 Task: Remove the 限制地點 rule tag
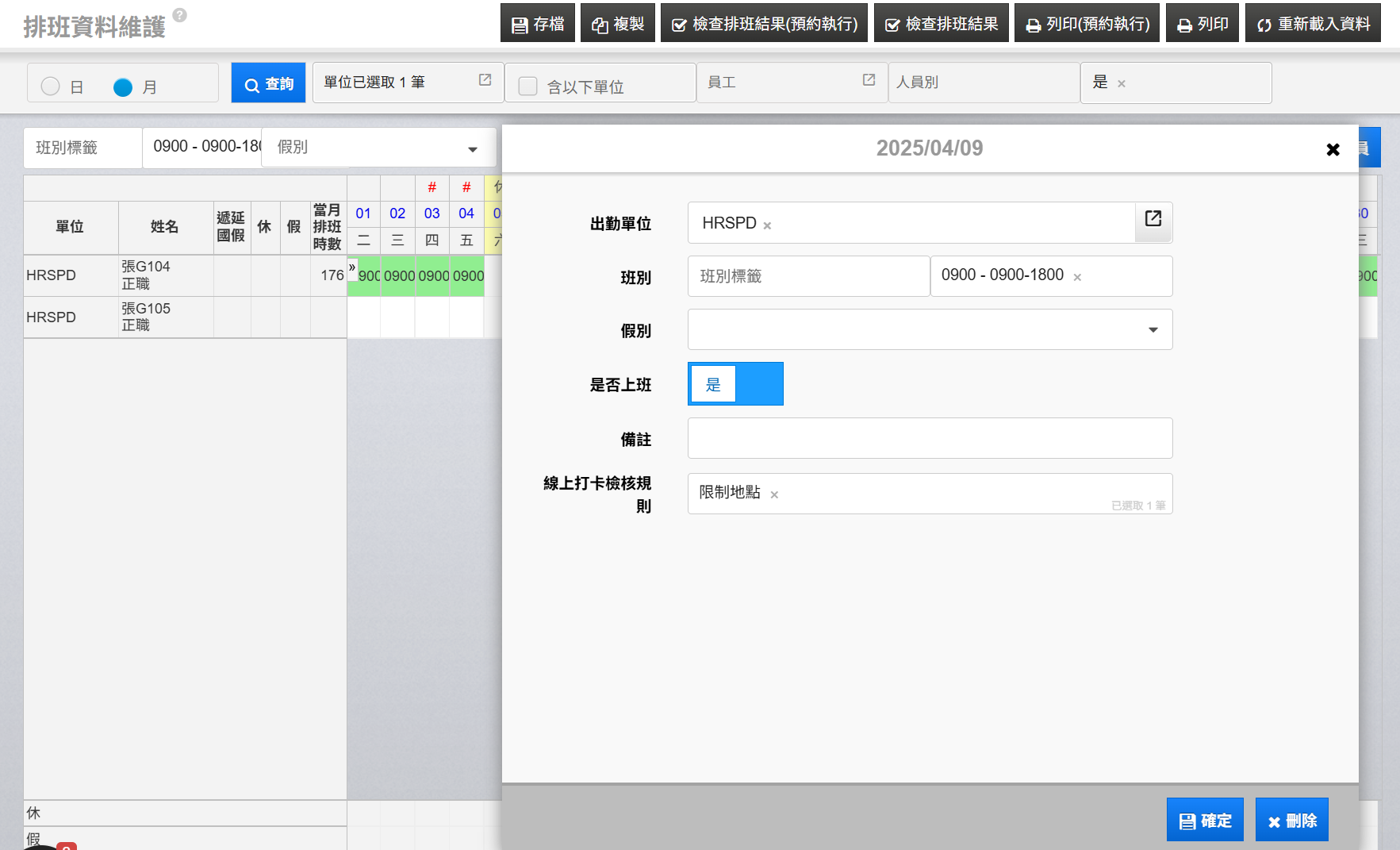(774, 495)
